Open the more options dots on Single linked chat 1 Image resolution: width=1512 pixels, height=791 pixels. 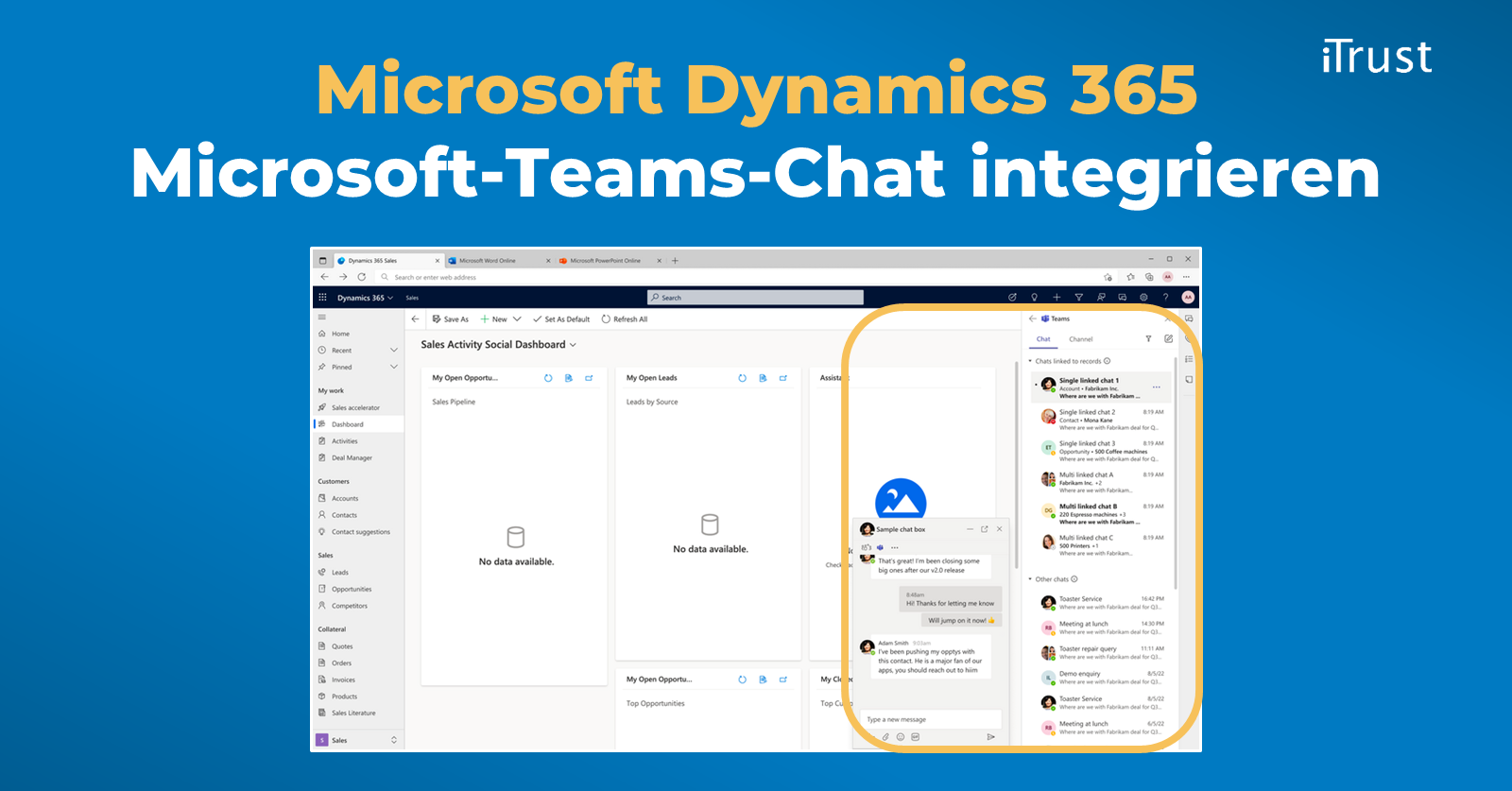tap(1156, 387)
